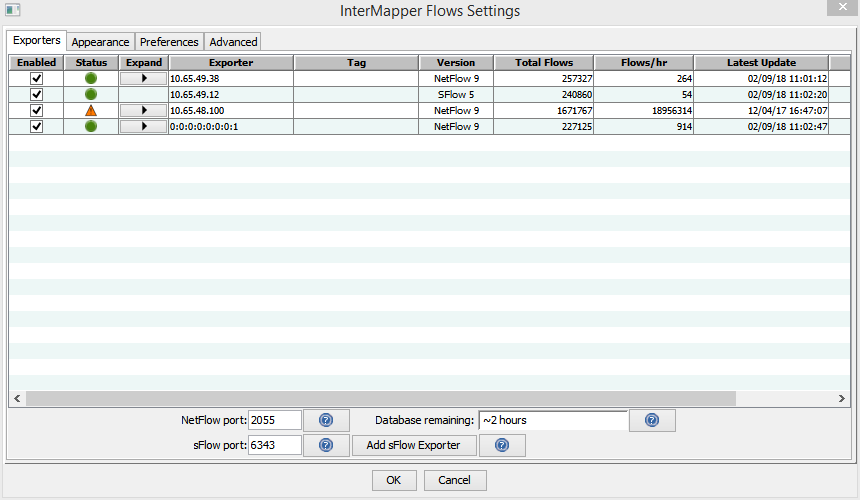Viewport: 860px width, 500px height.
Task: Expand exporter 0:0:0:0:0:0:0:1 row
Action: pos(144,126)
